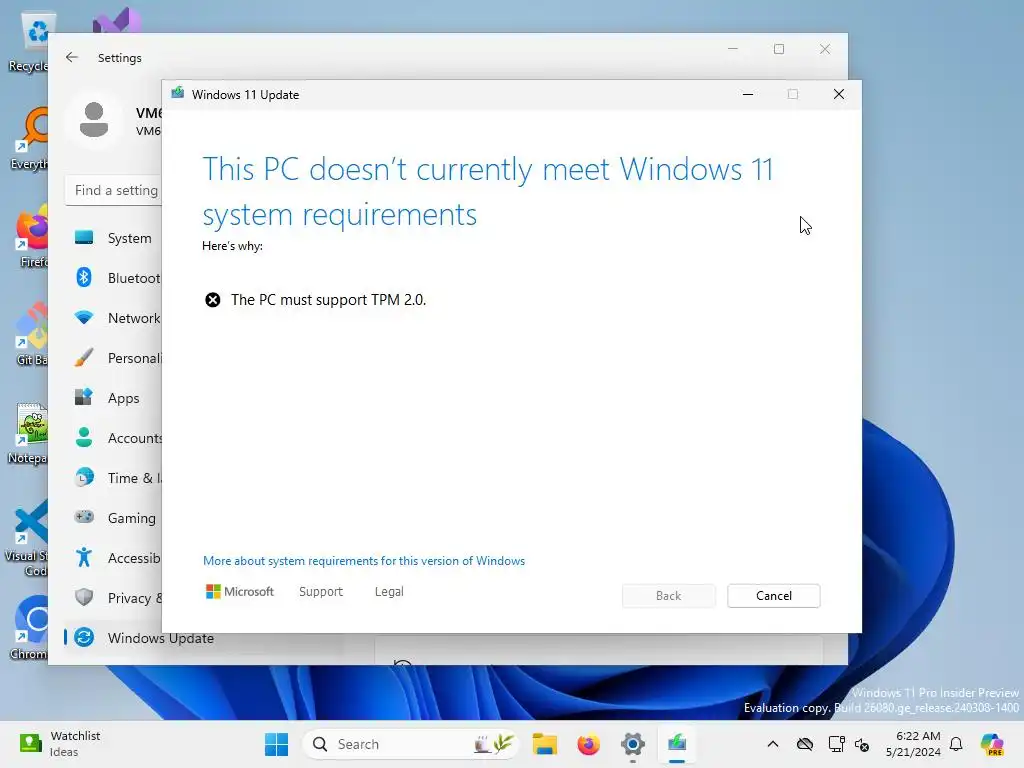Click the Windows 11 Update title bar icon
This screenshot has height=768, width=1024.
click(178, 94)
